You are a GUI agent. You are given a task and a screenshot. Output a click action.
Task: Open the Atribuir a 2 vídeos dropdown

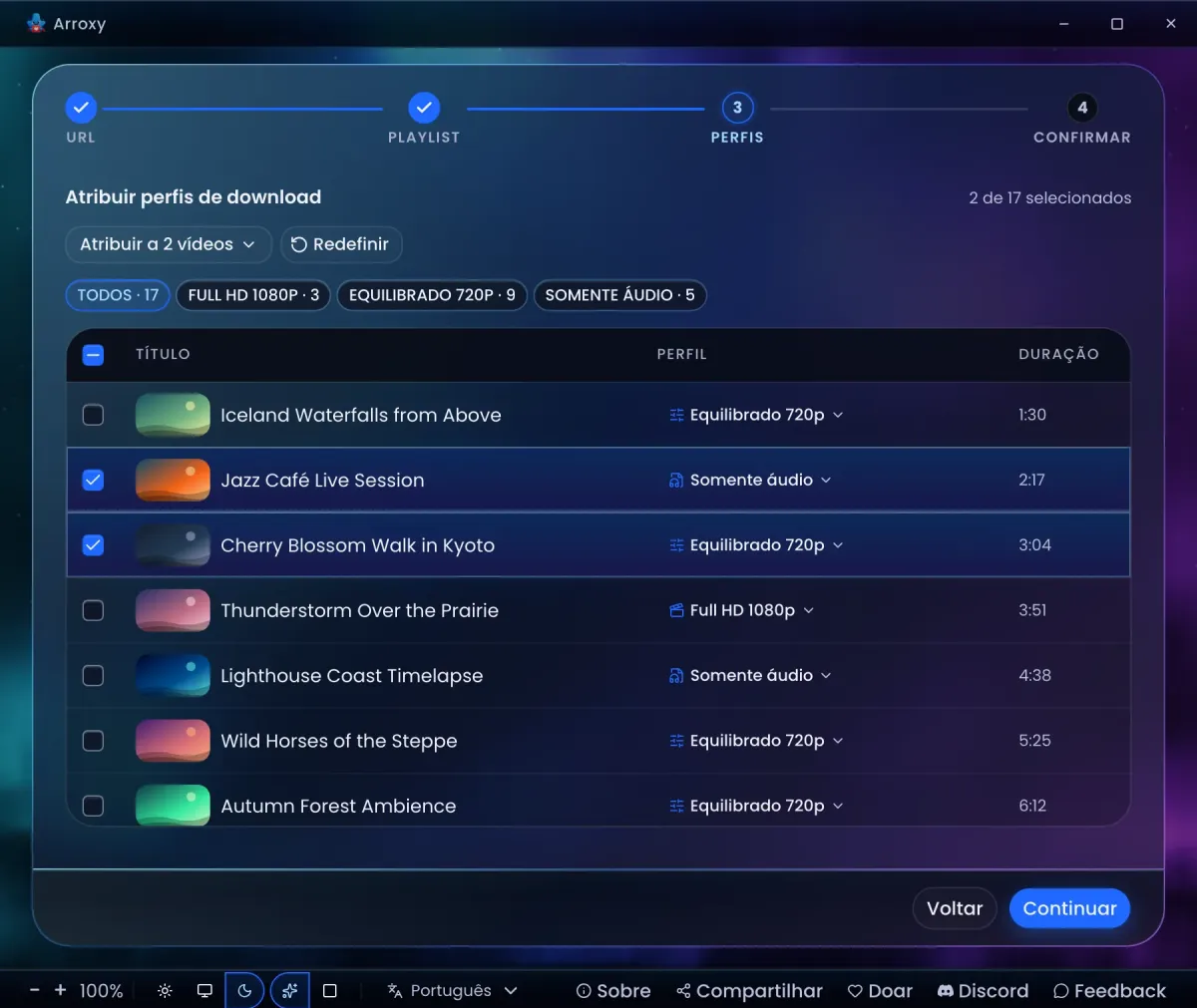click(169, 244)
